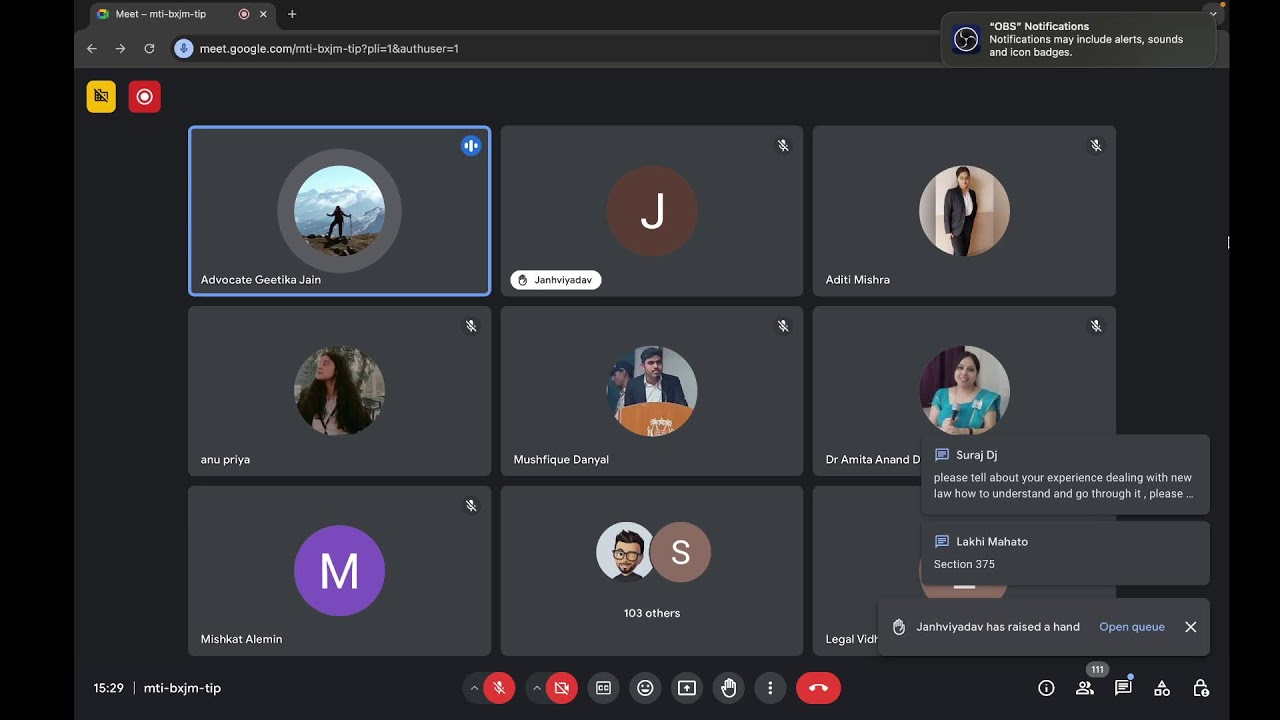Open meeting details info icon

coord(1046,688)
